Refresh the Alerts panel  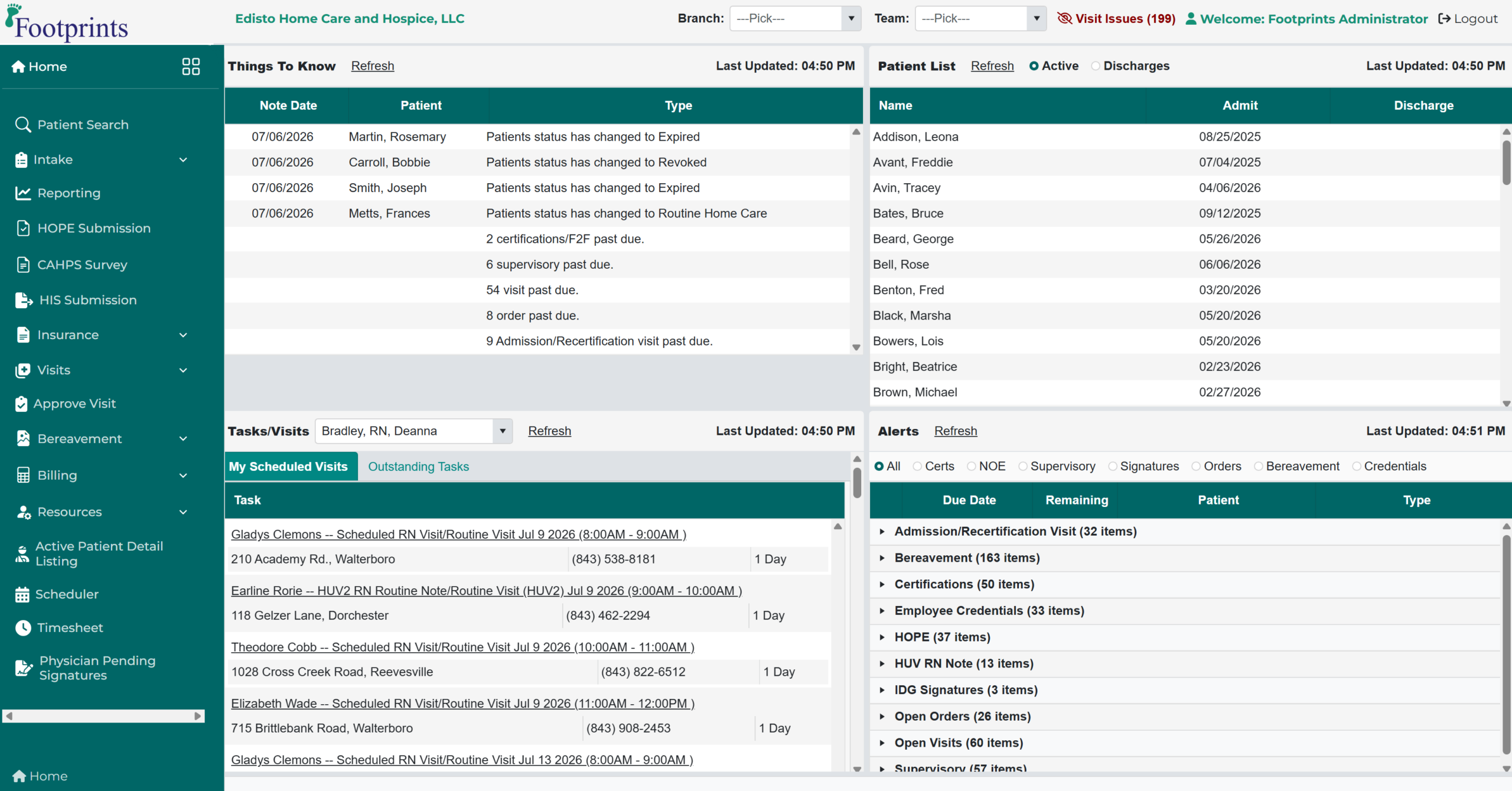click(956, 431)
